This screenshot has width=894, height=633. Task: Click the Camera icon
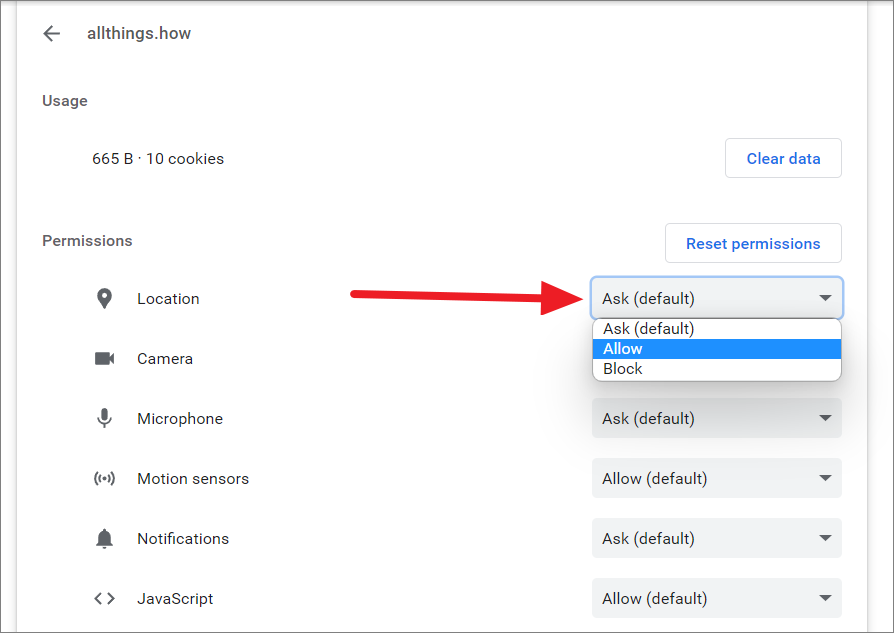pos(104,359)
